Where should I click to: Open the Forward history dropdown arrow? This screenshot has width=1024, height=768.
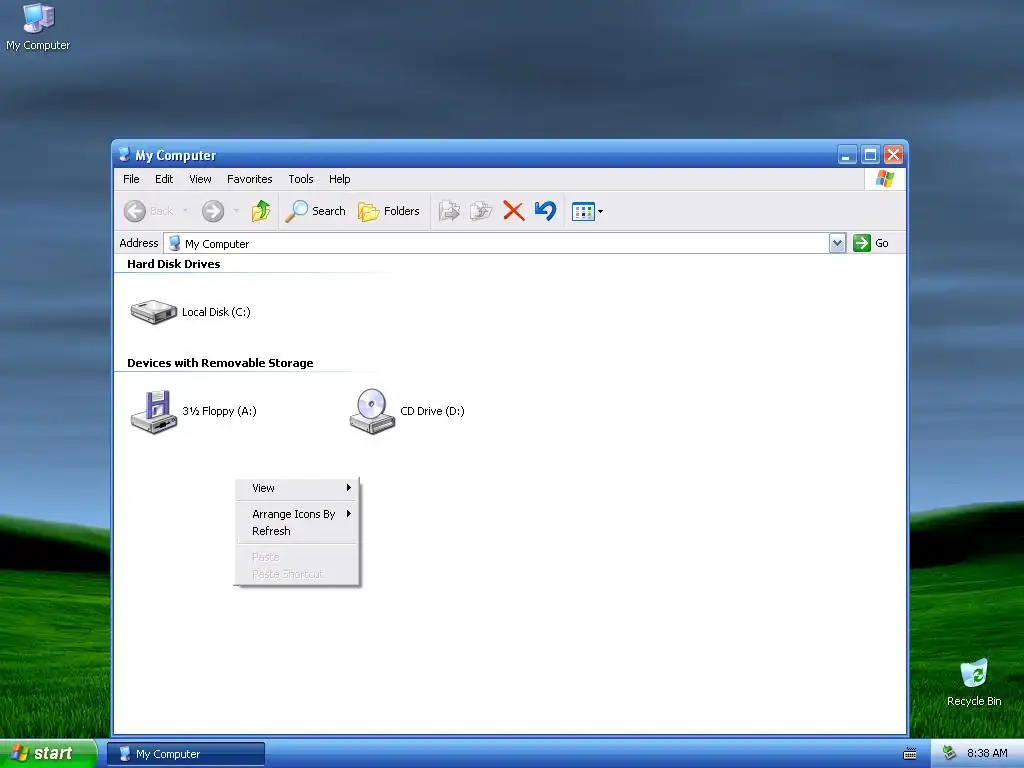click(x=236, y=211)
